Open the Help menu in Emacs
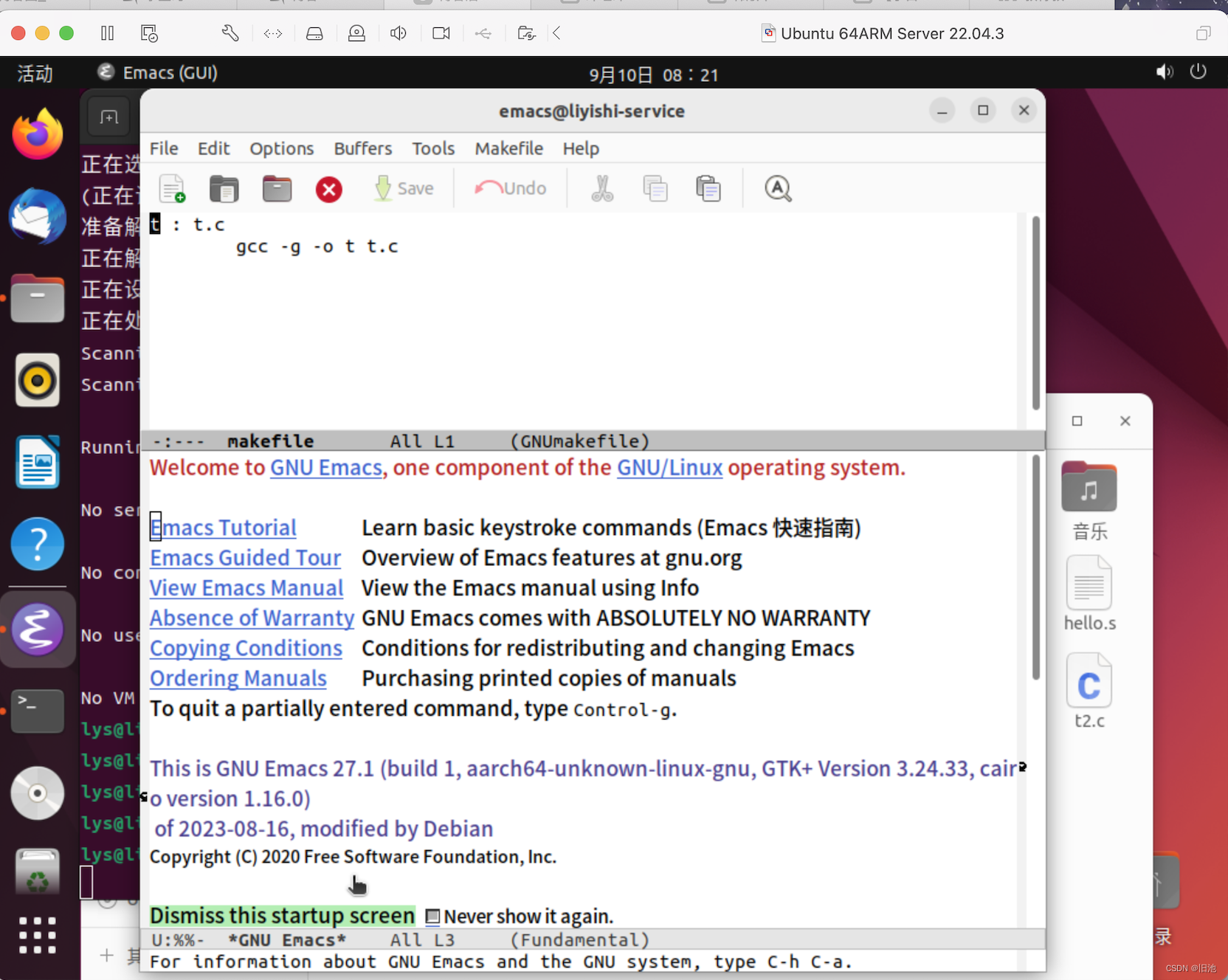Viewport: 1228px width, 980px height. [x=581, y=148]
